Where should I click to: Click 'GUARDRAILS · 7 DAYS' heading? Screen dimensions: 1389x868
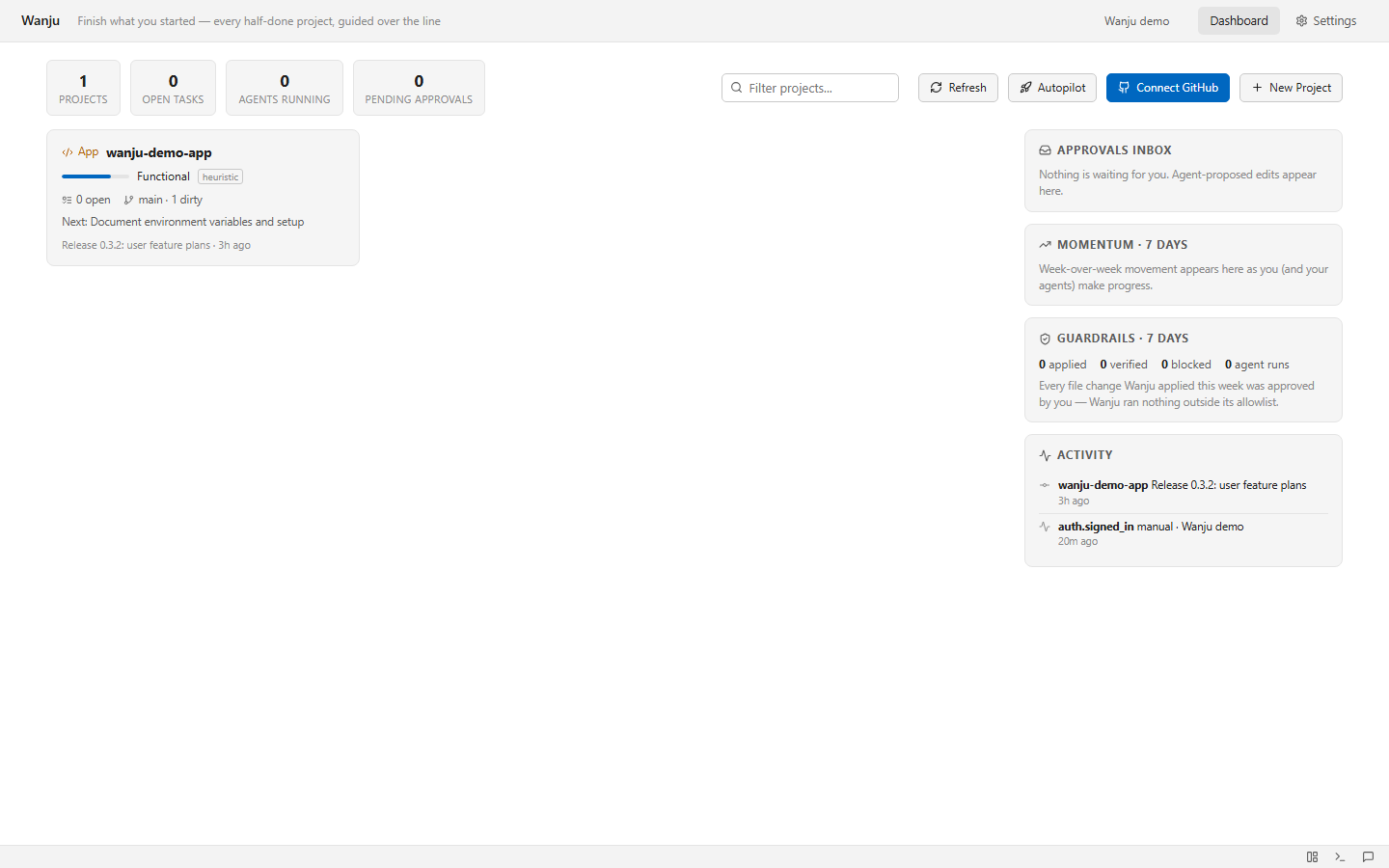1123,339
